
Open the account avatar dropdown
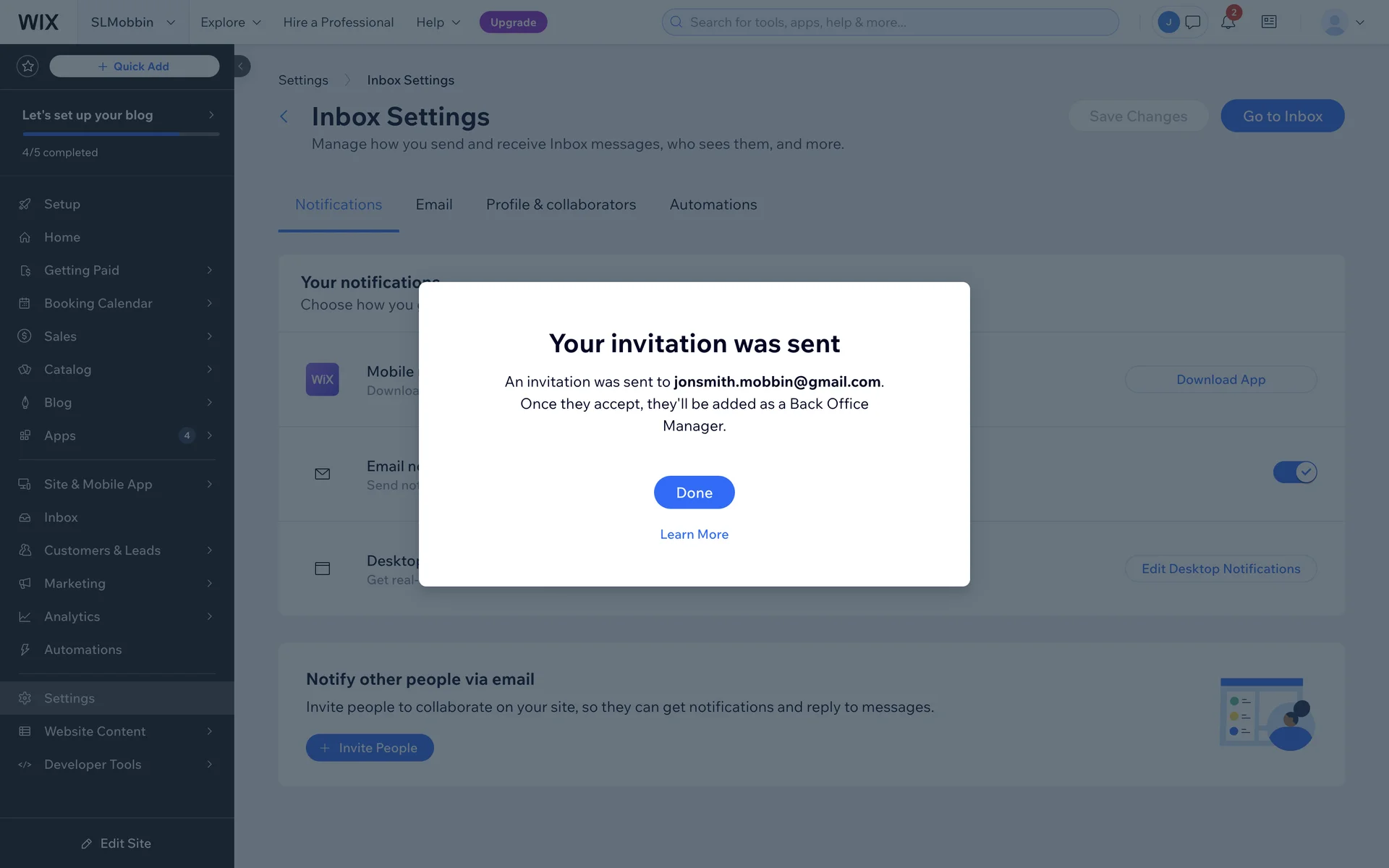(x=1343, y=22)
